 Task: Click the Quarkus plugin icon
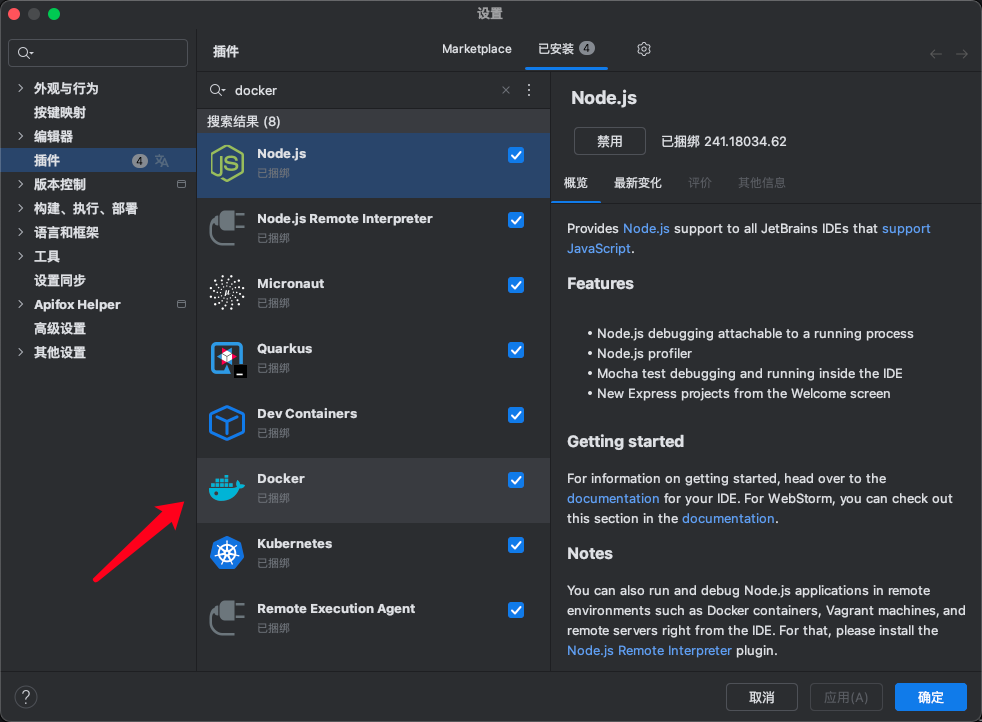click(228, 359)
